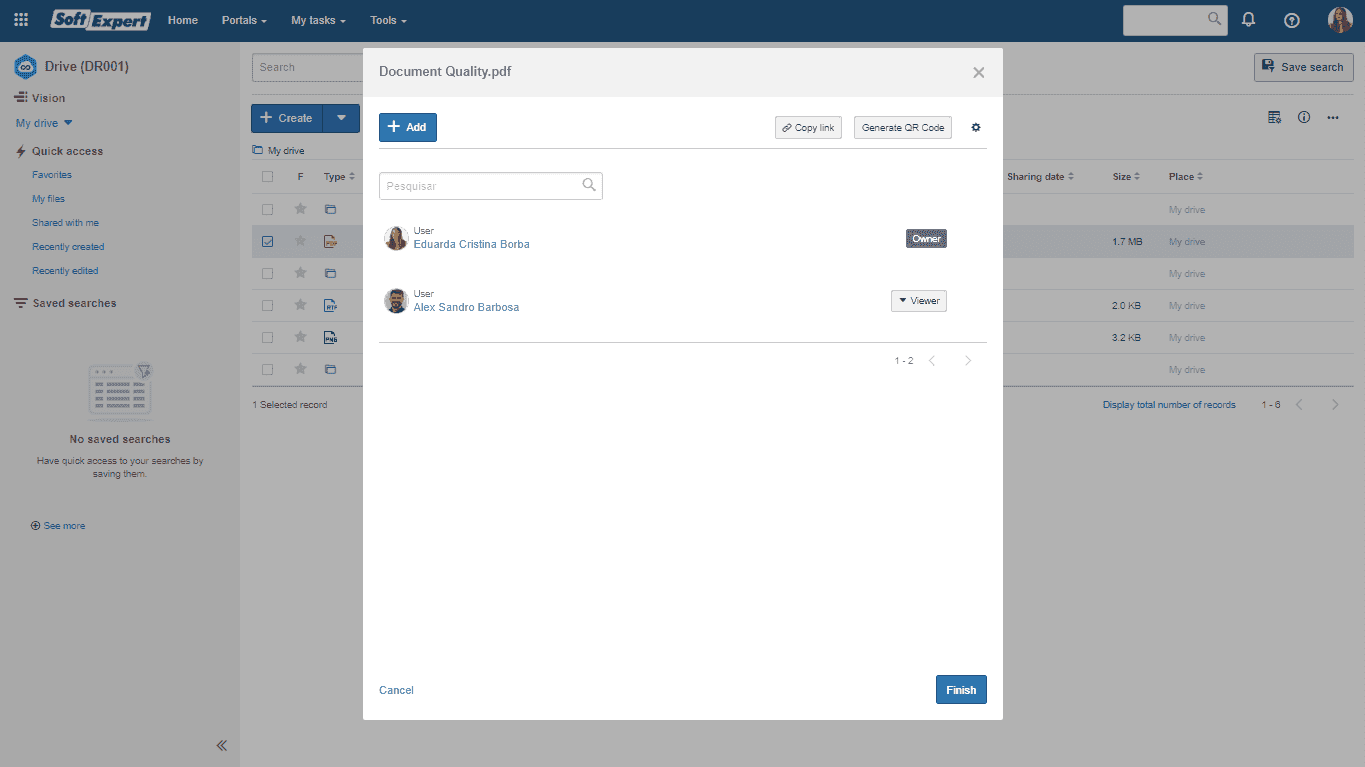Expand the My drive dropdown
Image resolution: width=1365 pixels, height=767 pixels.
click(x=44, y=123)
